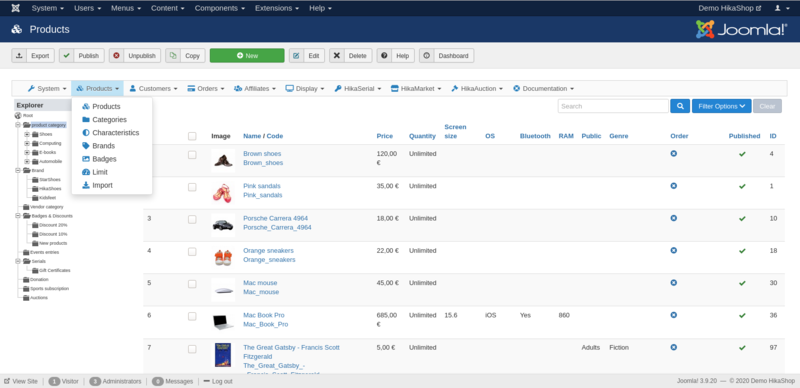Click the order icon for Porsche Carrera 4964
The image size is (800, 388).
pyautogui.click(x=673, y=218)
